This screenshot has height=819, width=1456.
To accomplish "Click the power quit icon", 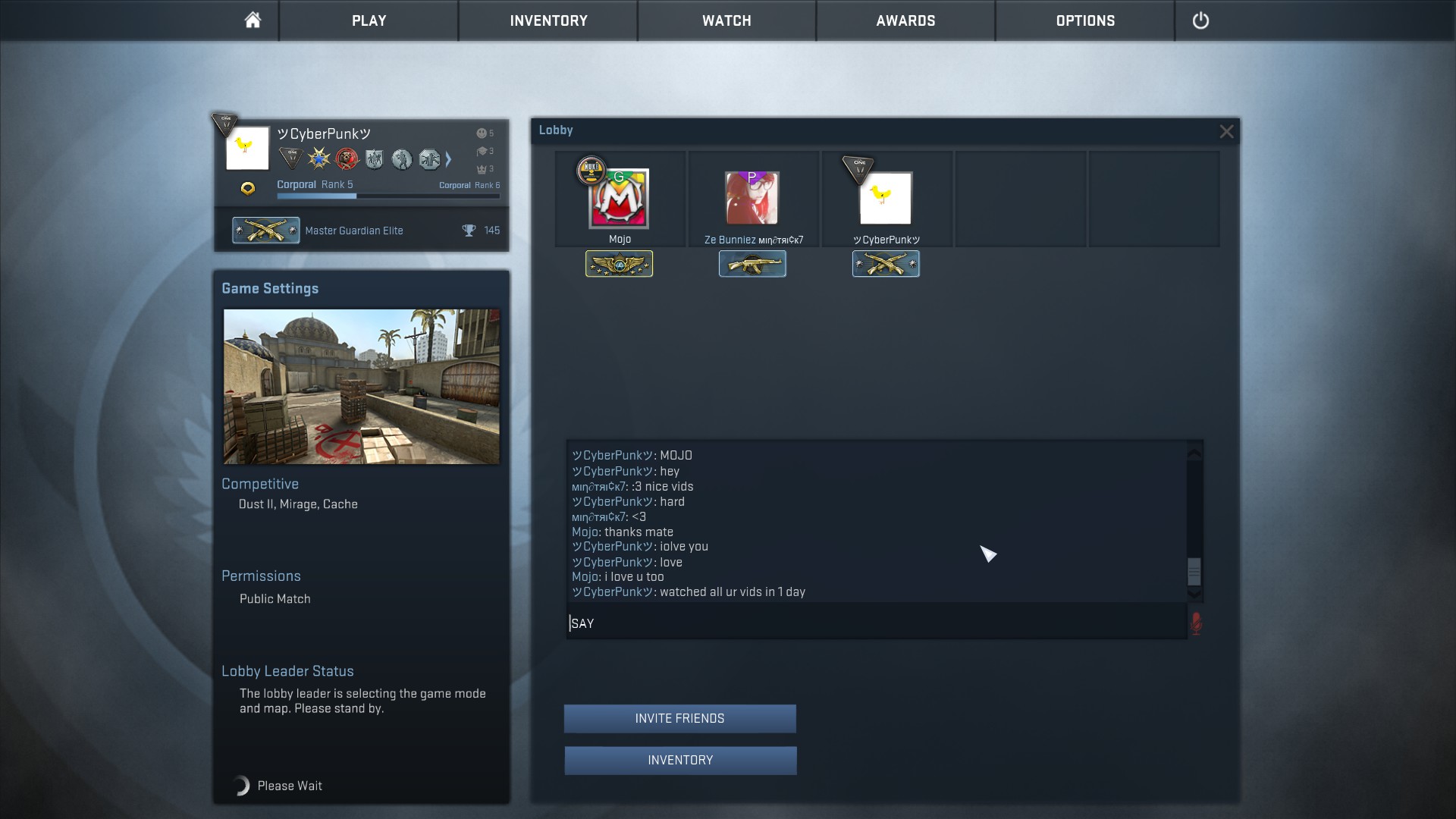I will pos(1200,20).
